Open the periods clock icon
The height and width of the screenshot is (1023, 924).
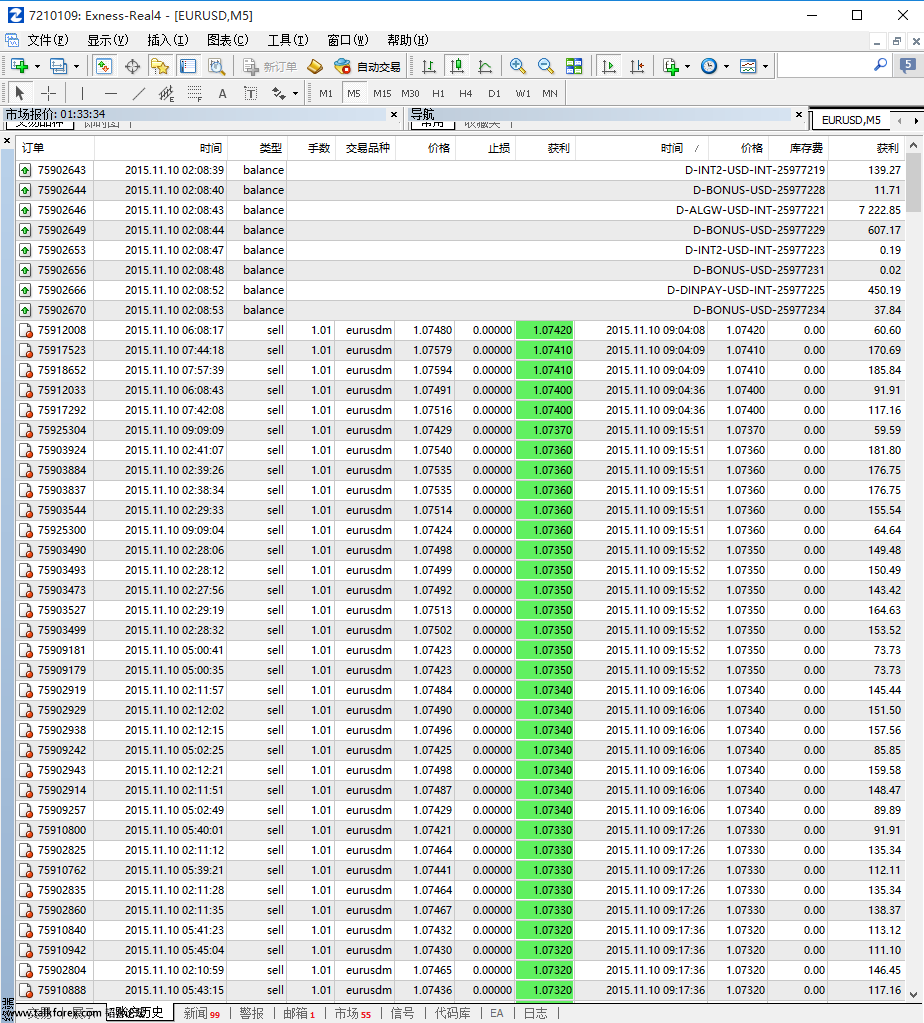[709, 66]
